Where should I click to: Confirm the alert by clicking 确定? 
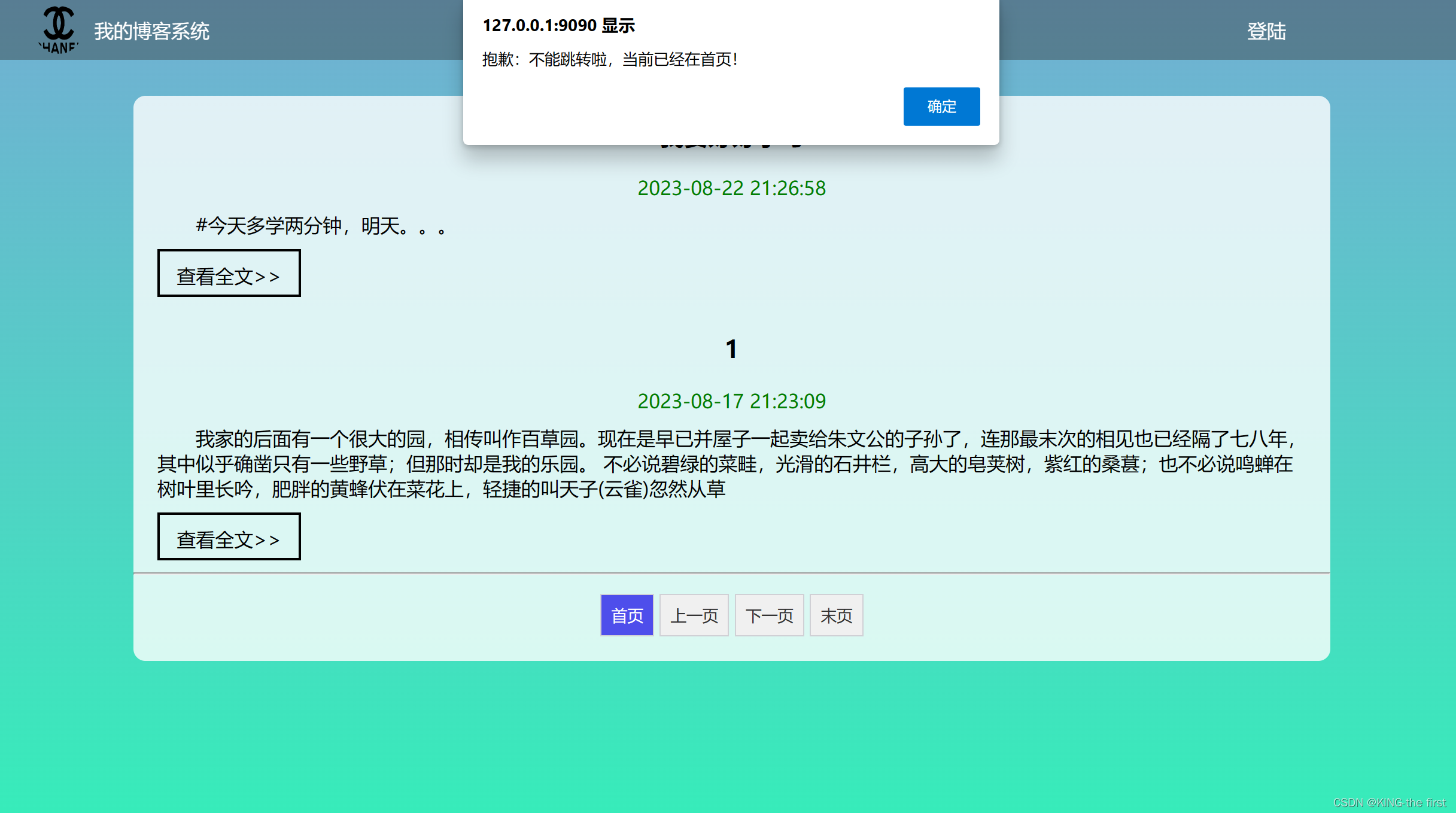941,106
